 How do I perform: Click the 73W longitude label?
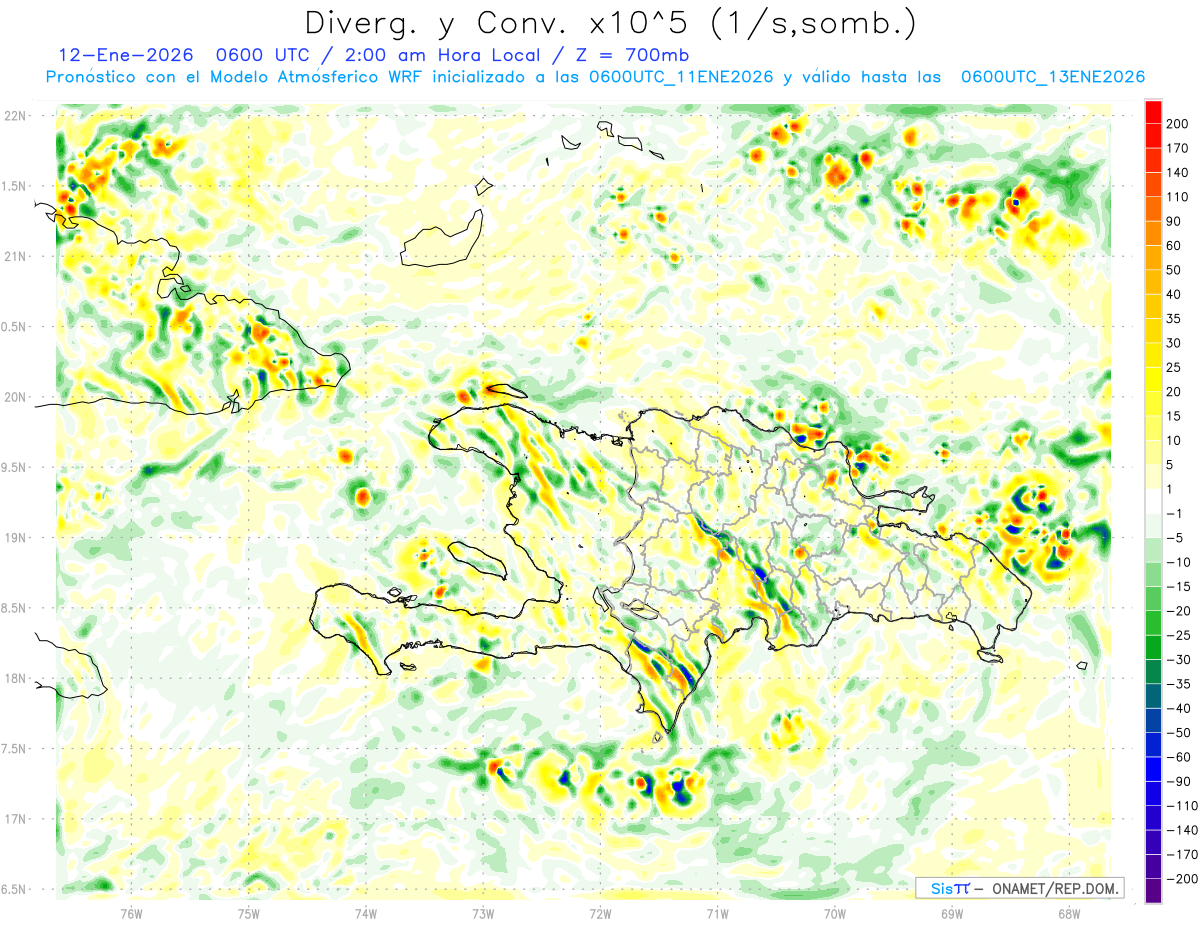[x=483, y=912]
